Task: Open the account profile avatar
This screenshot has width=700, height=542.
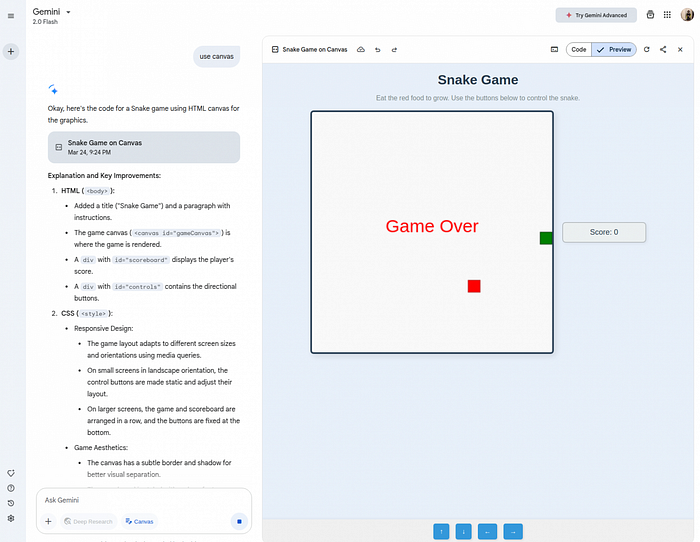Action: (687, 15)
